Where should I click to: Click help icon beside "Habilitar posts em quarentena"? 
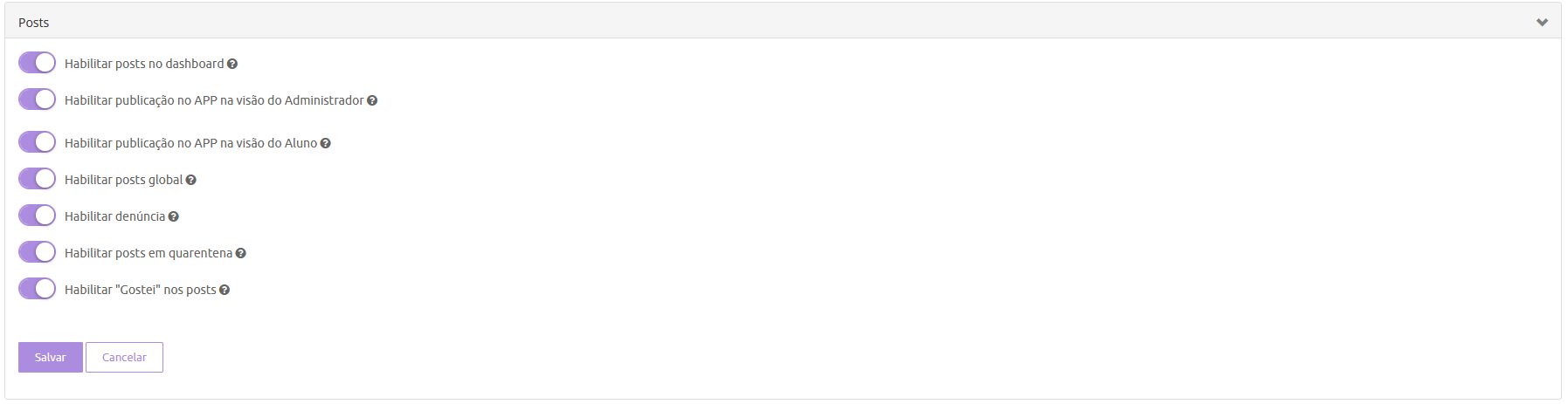pyautogui.click(x=240, y=253)
